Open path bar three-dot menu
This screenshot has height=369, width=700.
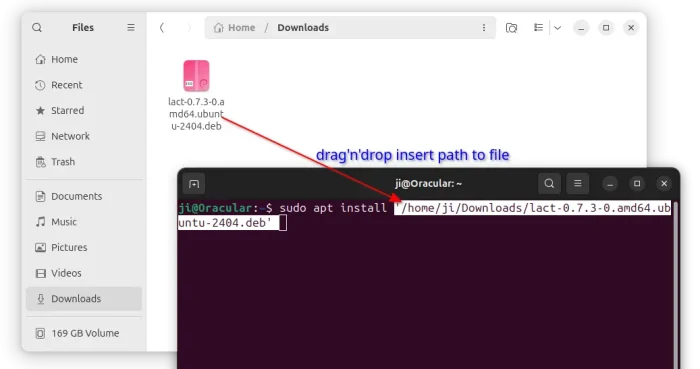point(483,28)
